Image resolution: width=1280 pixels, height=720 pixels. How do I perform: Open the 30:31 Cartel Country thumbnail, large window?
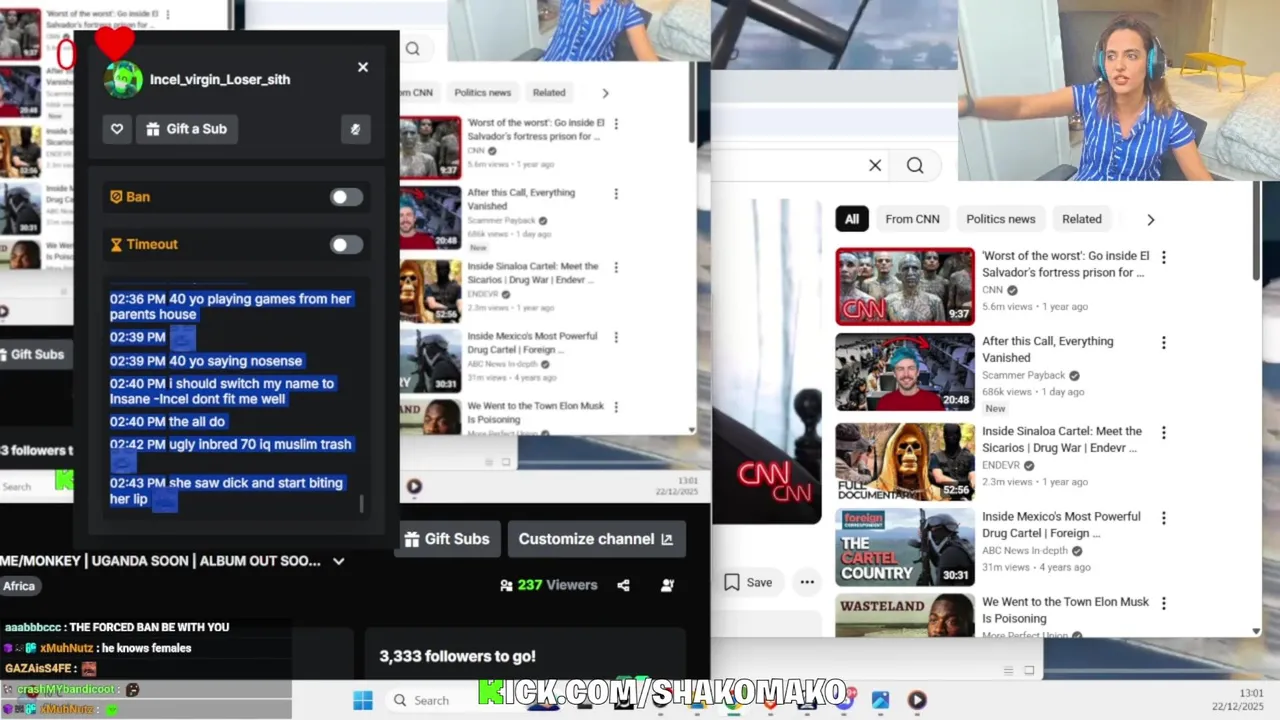[x=905, y=547]
